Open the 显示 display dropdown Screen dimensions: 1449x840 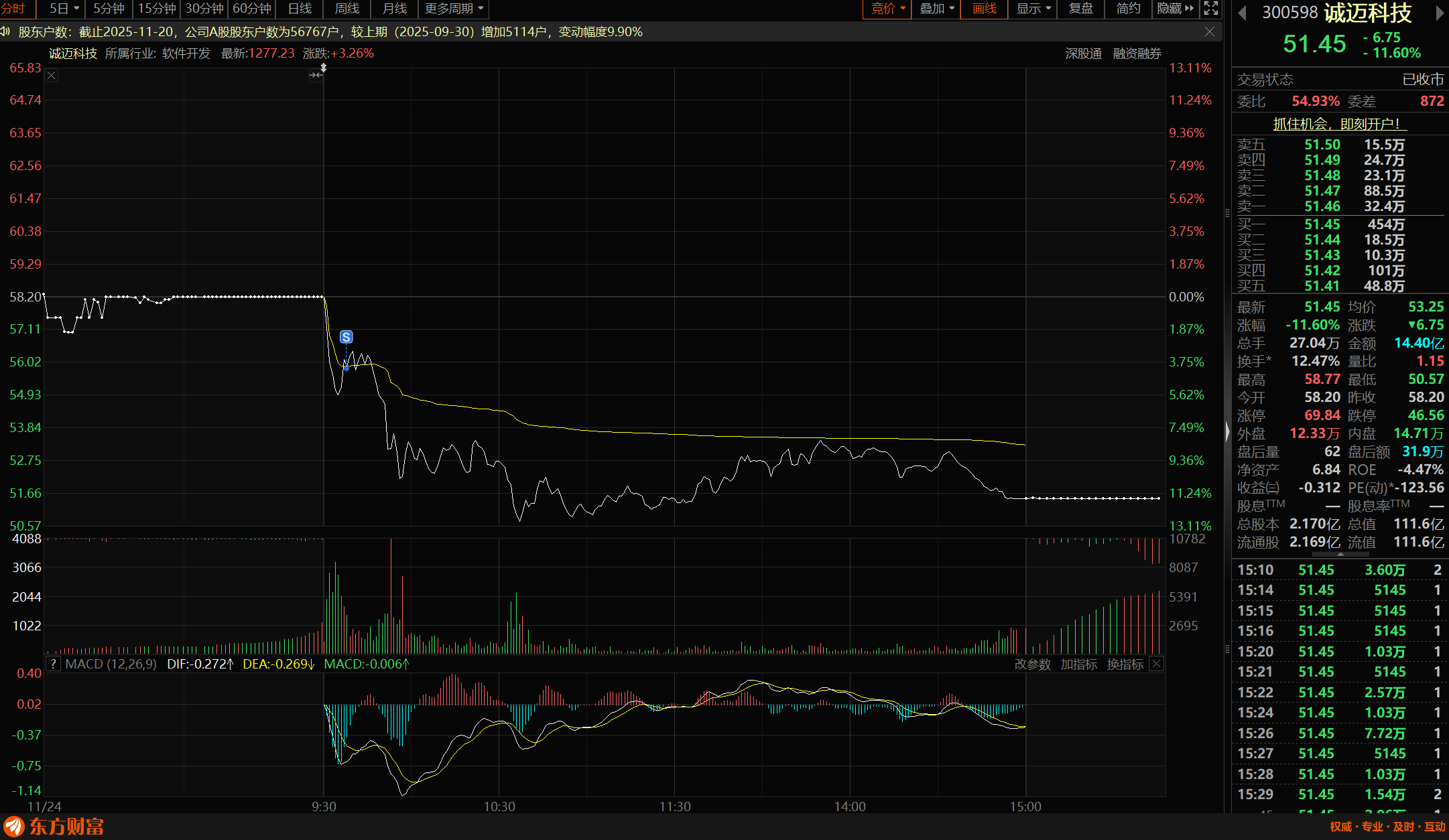tap(1033, 9)
